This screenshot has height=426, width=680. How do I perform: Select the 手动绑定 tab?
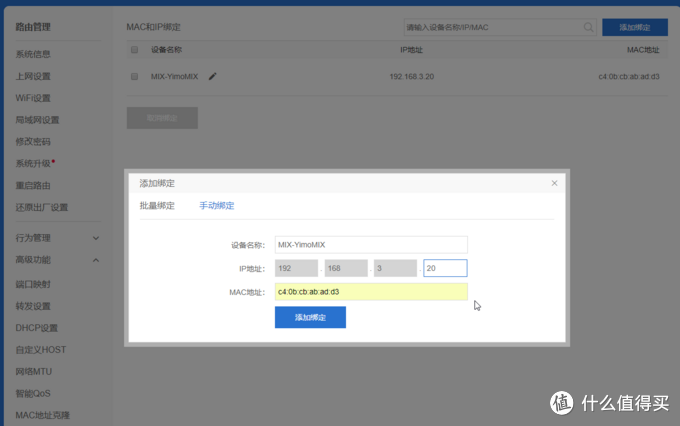[x=216, y=206]
